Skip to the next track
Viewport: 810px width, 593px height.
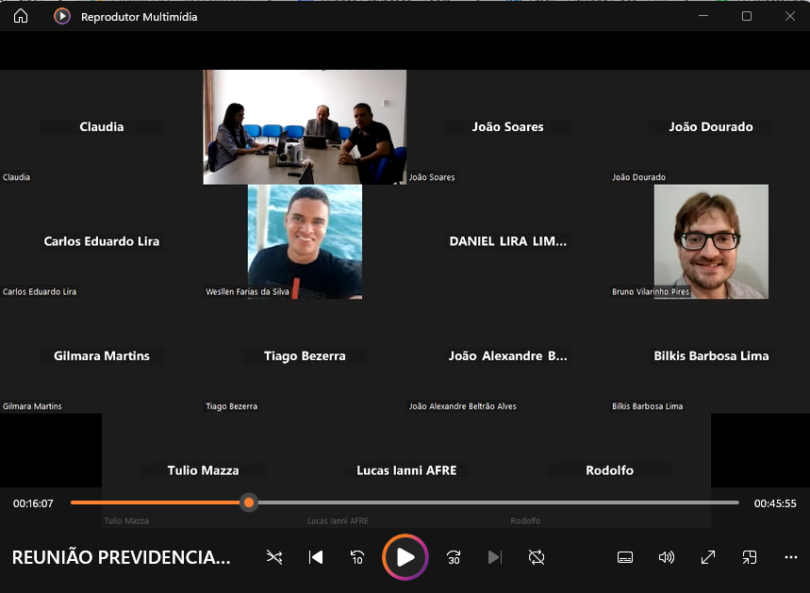495,557
